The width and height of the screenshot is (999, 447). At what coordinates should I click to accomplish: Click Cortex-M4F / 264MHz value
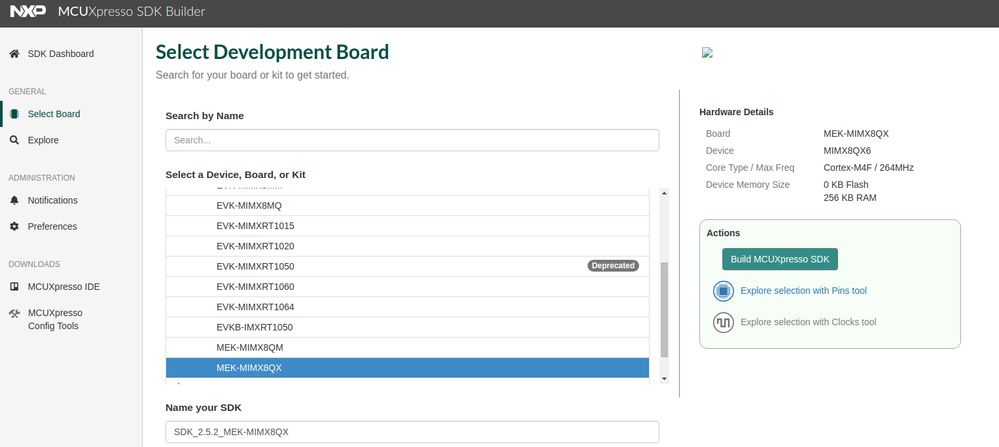[x=869, y=168]
